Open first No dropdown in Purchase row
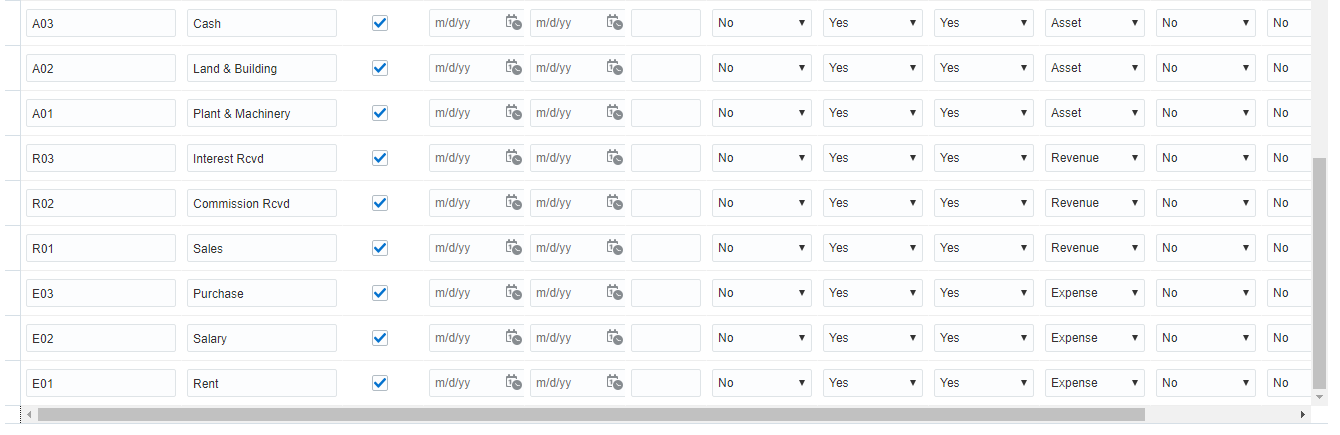Screen dimensions: 1340x435 pos(761,293)
